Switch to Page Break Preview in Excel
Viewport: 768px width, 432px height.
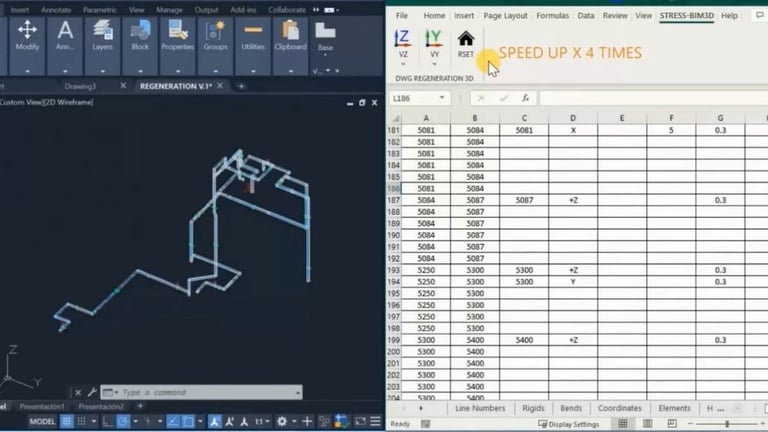[672, 424]
